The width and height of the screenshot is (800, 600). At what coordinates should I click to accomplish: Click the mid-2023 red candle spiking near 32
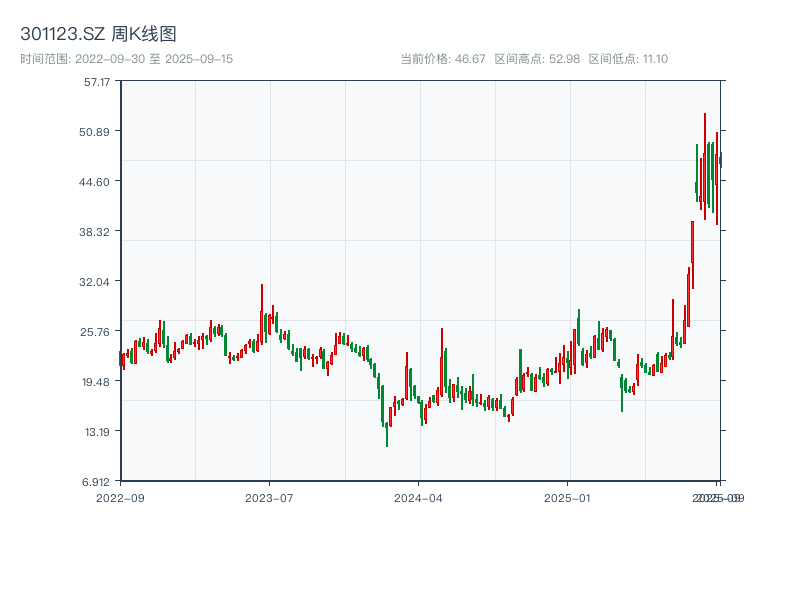click(262, 314)
